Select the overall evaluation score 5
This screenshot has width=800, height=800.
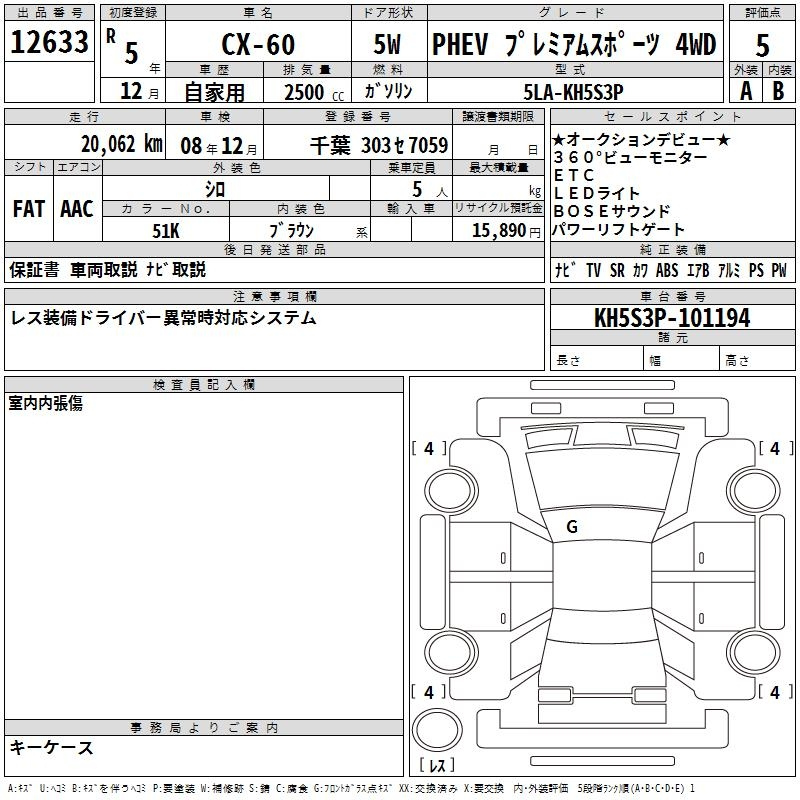762,44
